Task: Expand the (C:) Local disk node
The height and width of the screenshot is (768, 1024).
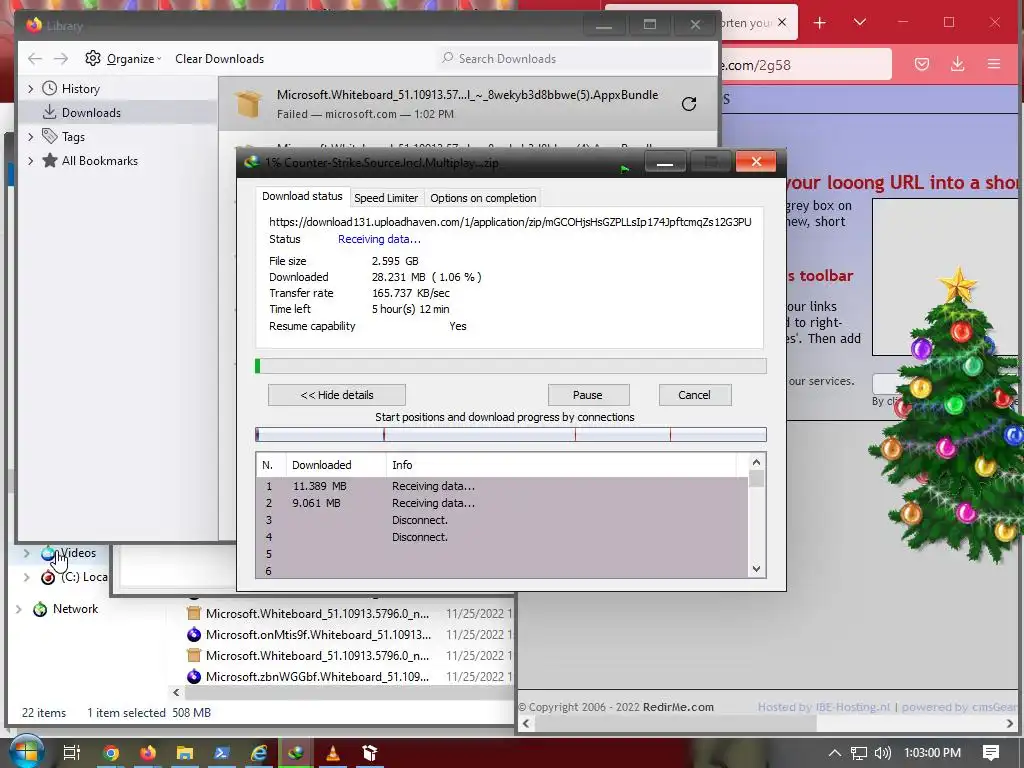Action: (26, 577)
